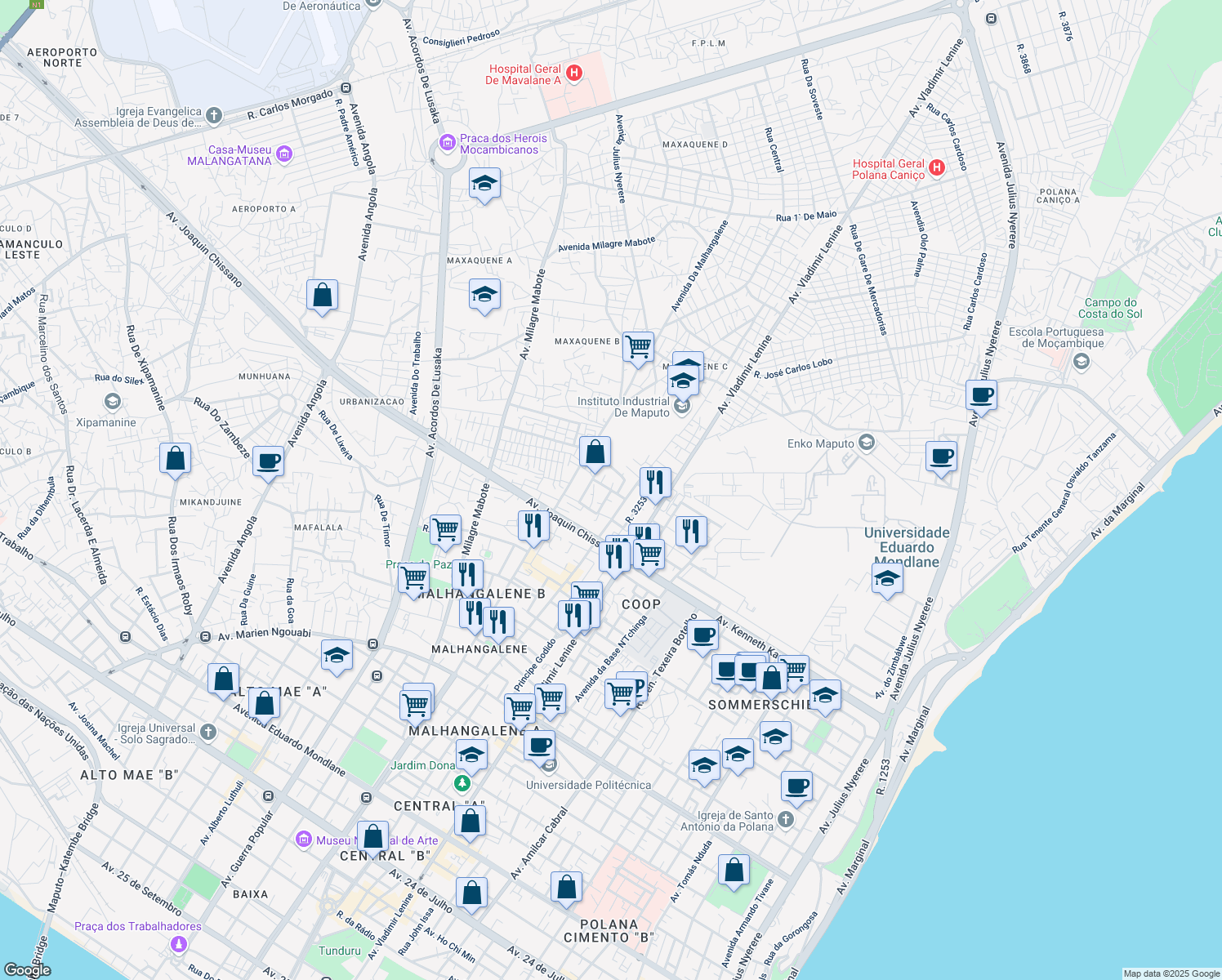Click the Casa-Museu Malangatana museum icon
This screenshot has width=1222, height=980.
pyautogui.click(x=284, y=154)
